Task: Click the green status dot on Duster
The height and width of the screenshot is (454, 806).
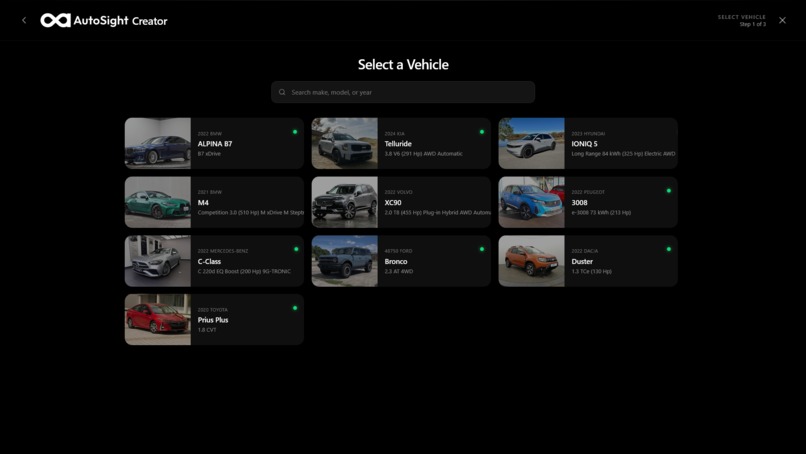Action: [669, 249]
